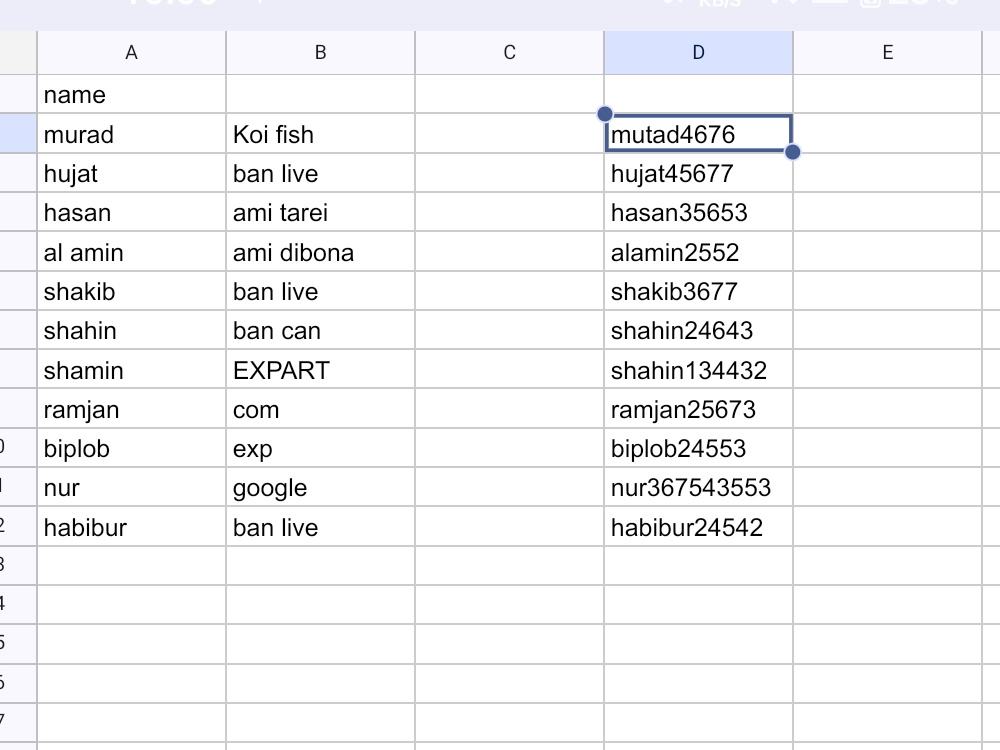Tap the top-left selection handle of 'mutad4676'

click(605, 114)
